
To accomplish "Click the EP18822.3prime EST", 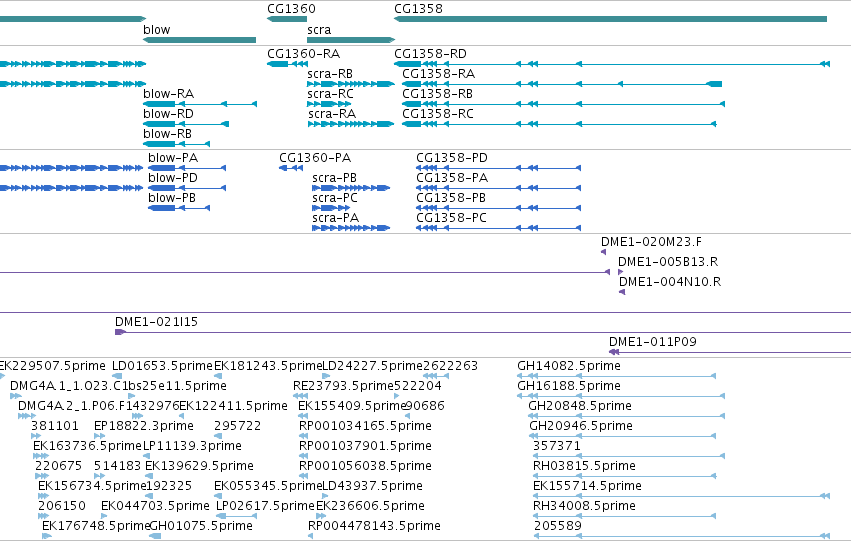I will 99,437.
